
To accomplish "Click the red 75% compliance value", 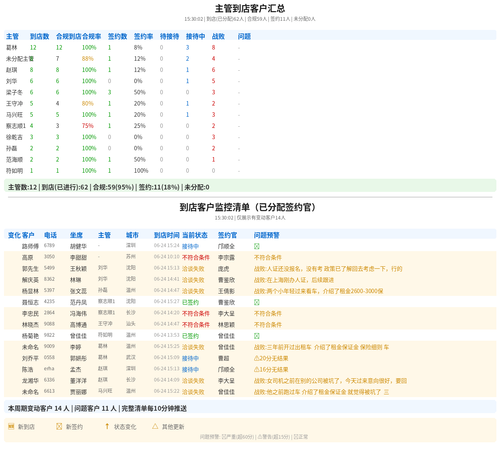I will 88,126.
